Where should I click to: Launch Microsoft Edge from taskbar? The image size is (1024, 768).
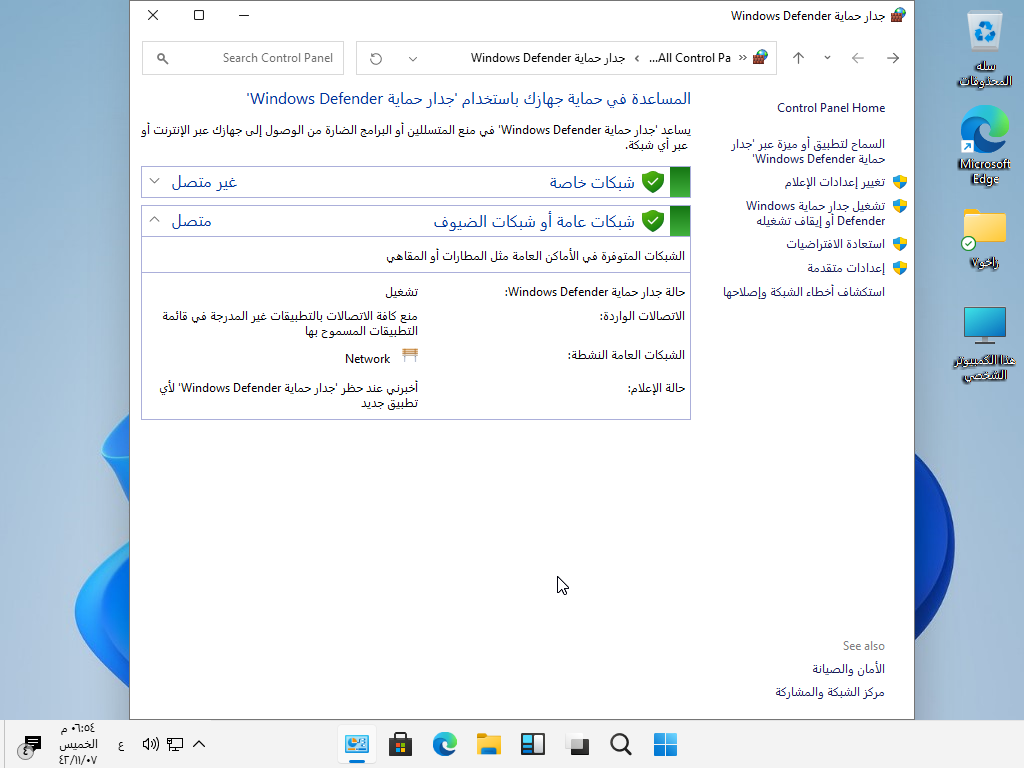[445, 744]
